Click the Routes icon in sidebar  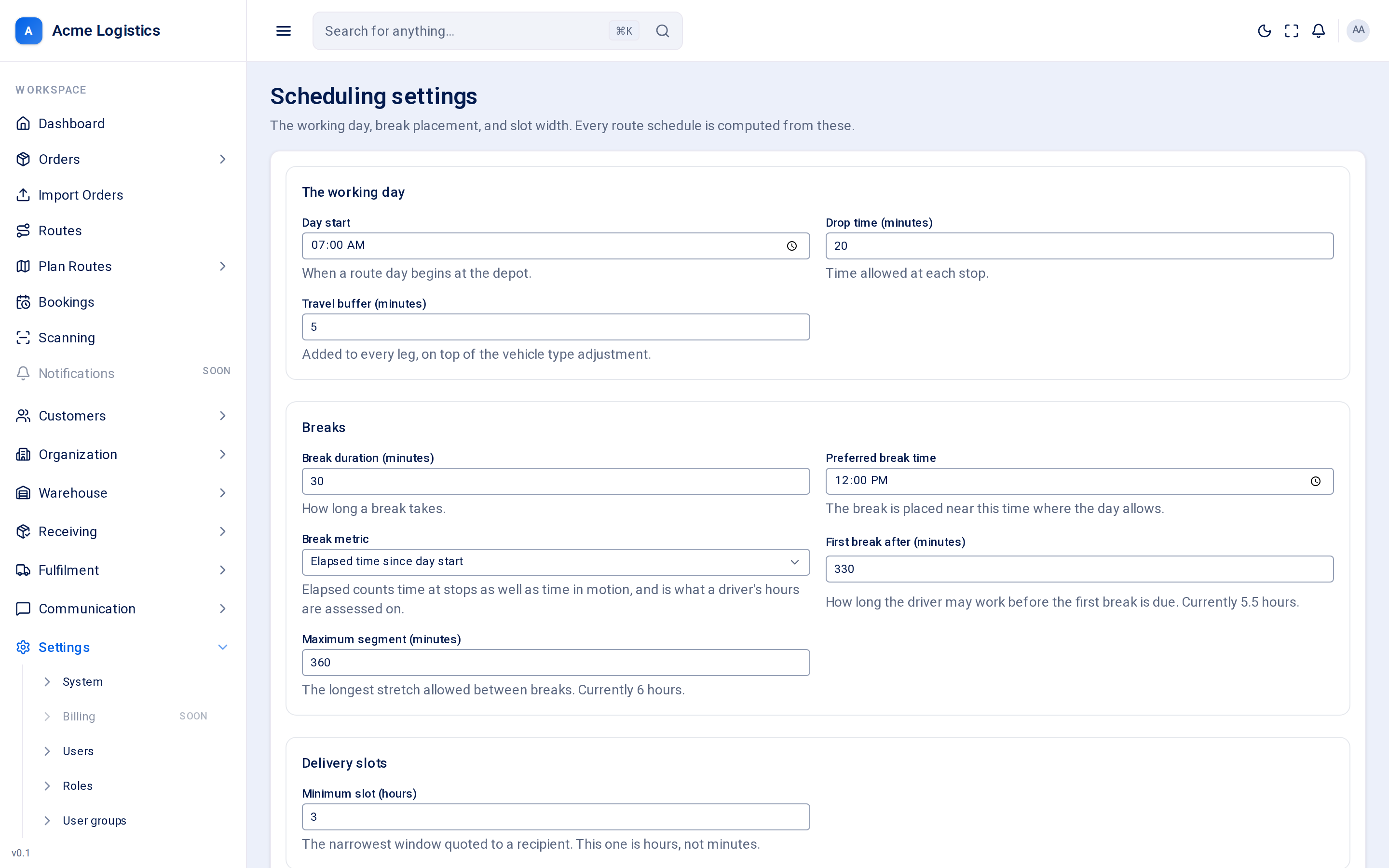click(x=23, y=231)
